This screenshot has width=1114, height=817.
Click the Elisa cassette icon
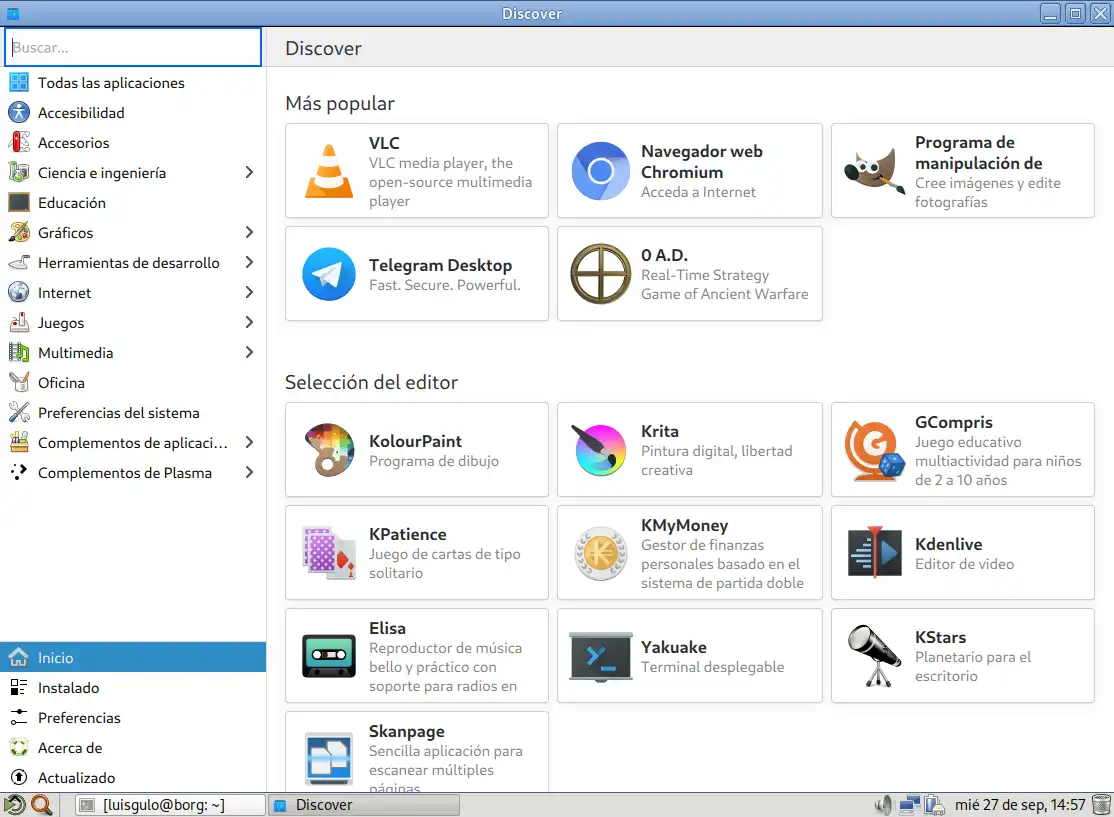click(x=329, y=656)
